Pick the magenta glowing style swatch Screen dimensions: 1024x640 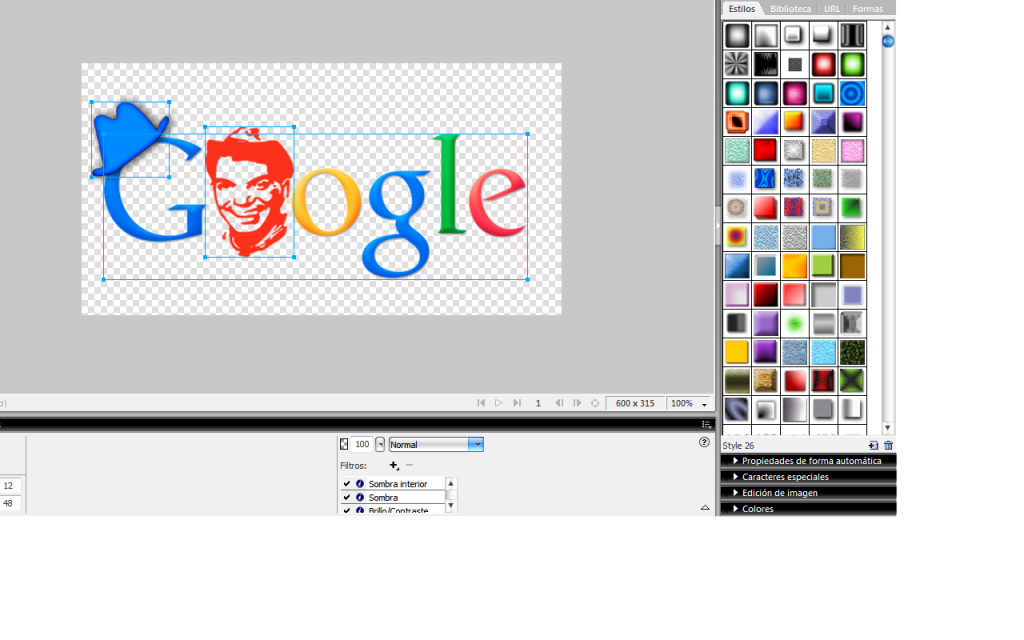coord(794,93)
